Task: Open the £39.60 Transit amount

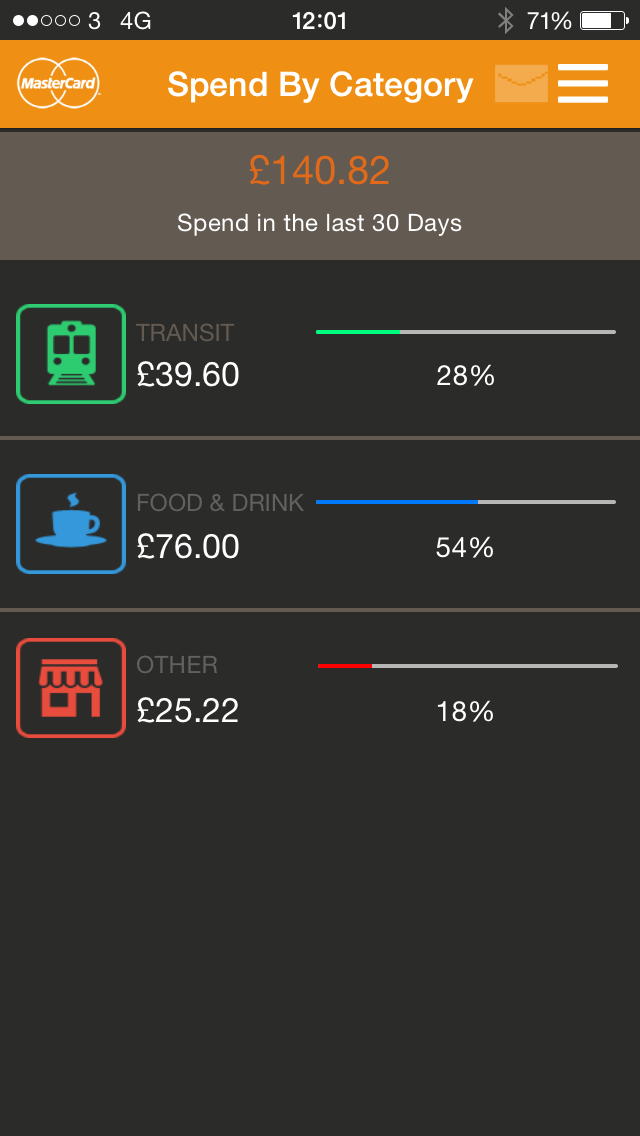Action: [188, 375]
